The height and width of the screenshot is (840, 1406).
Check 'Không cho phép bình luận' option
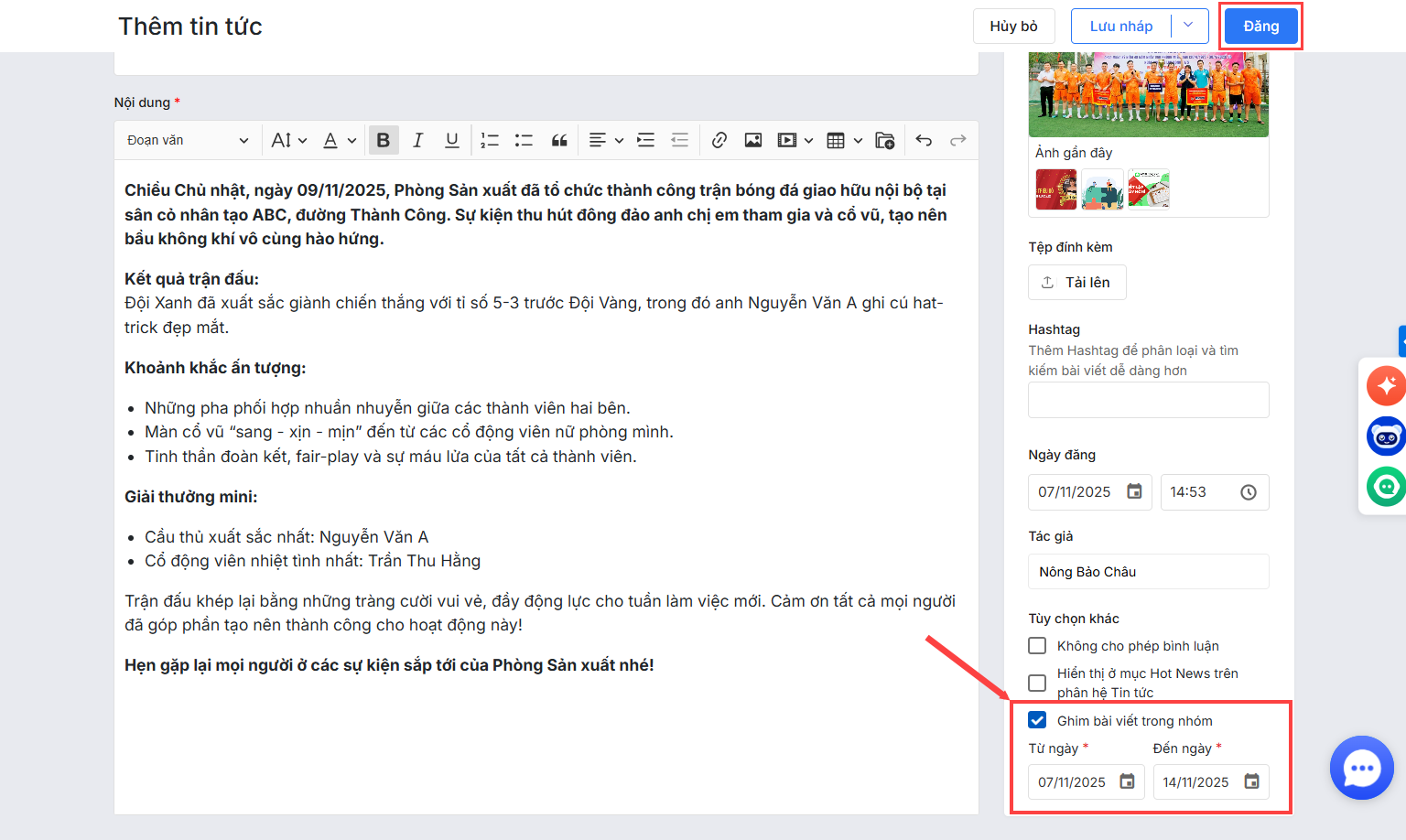pyautogui.click(x=1037, y=646)
